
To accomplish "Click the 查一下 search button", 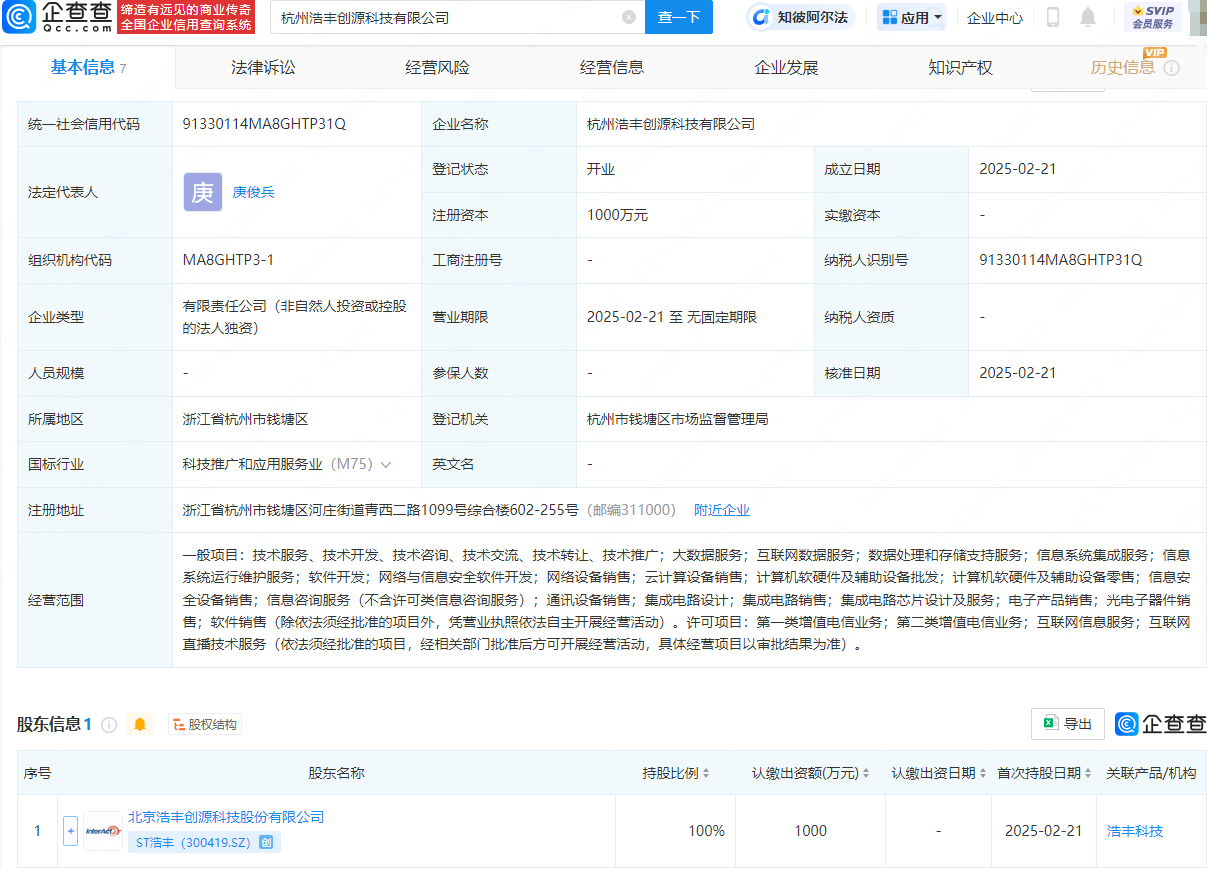I will pos(679,17).
